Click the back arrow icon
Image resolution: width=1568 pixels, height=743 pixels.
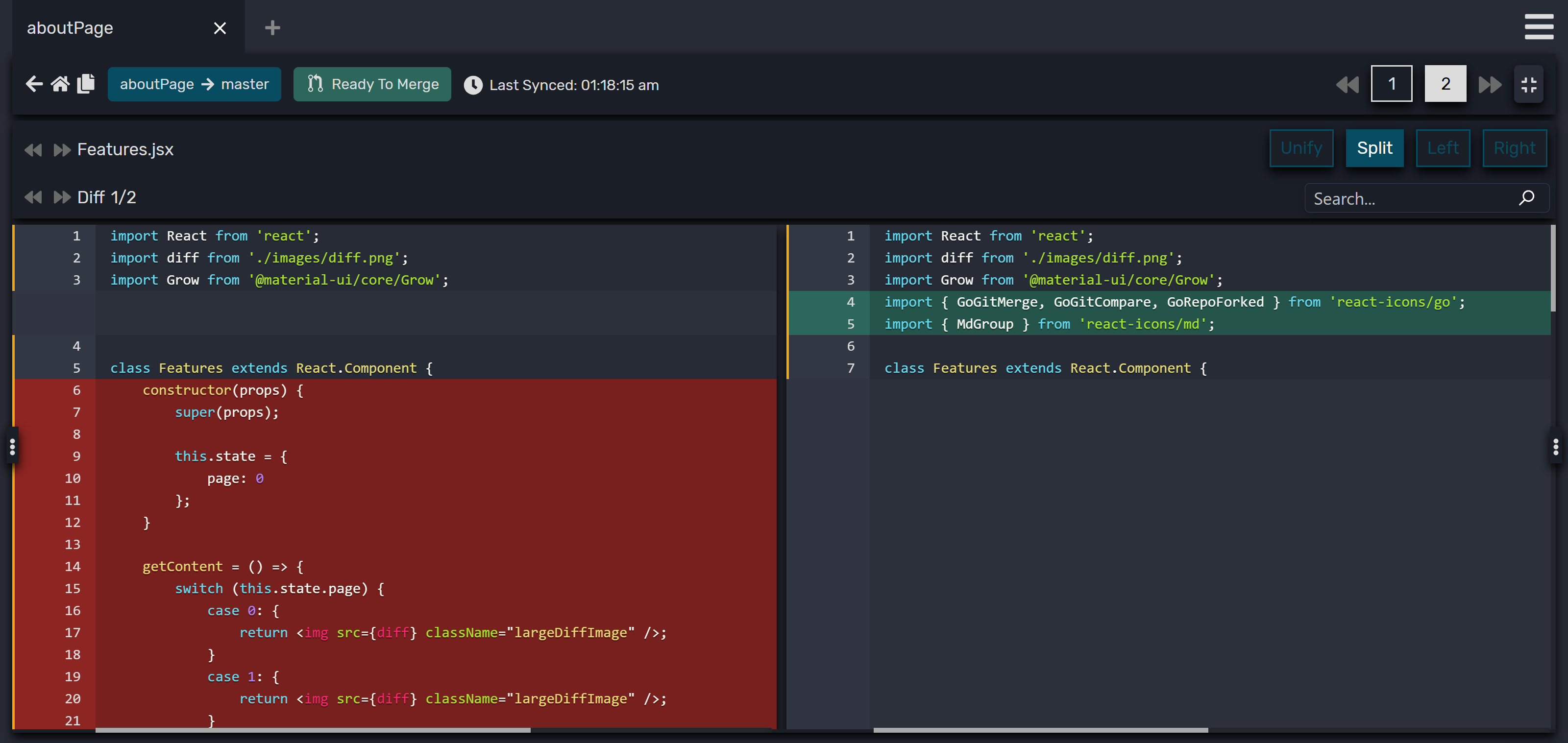click(x=34, y=84)
